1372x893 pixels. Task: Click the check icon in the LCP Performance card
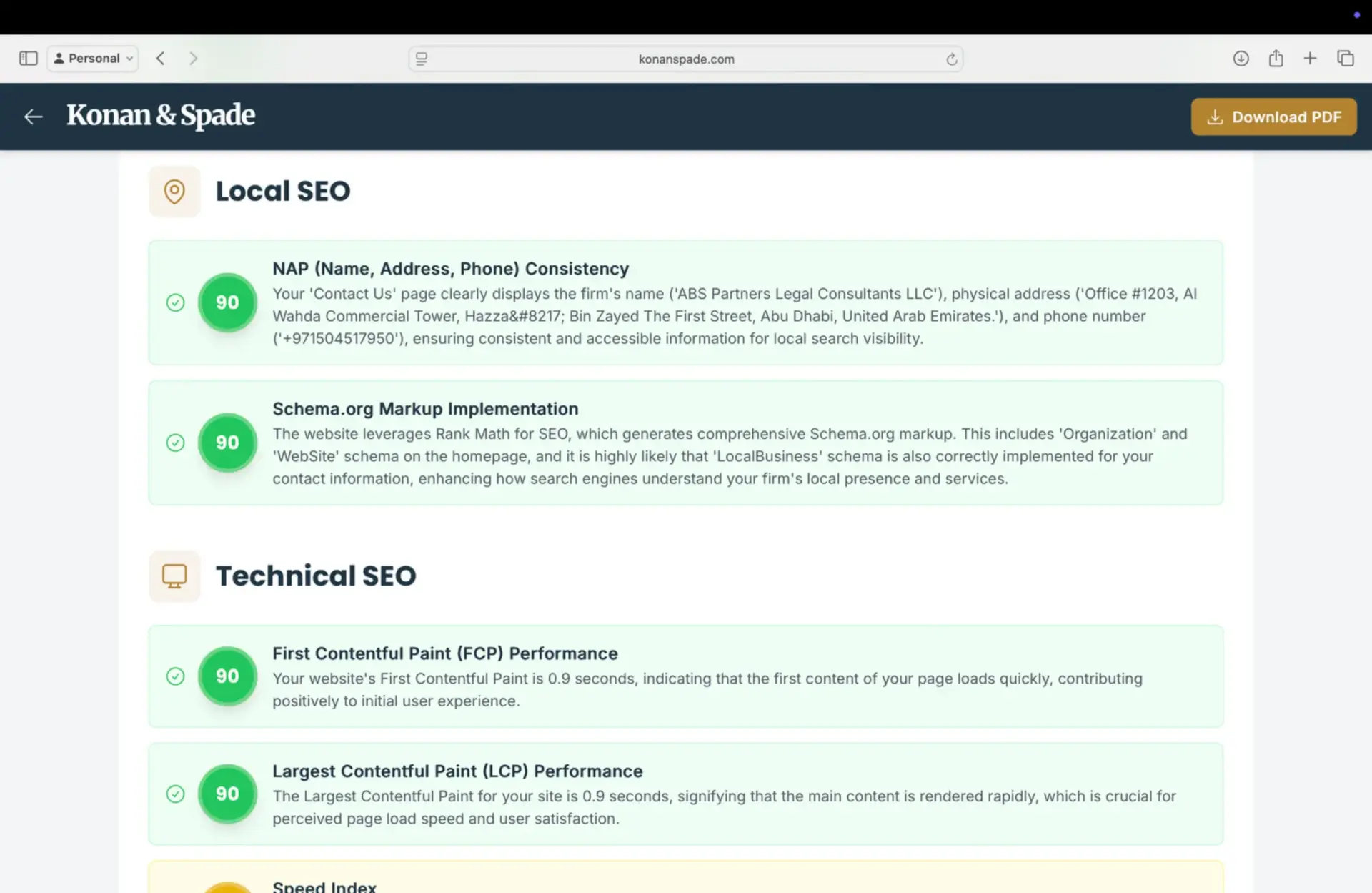click(175, 794)
